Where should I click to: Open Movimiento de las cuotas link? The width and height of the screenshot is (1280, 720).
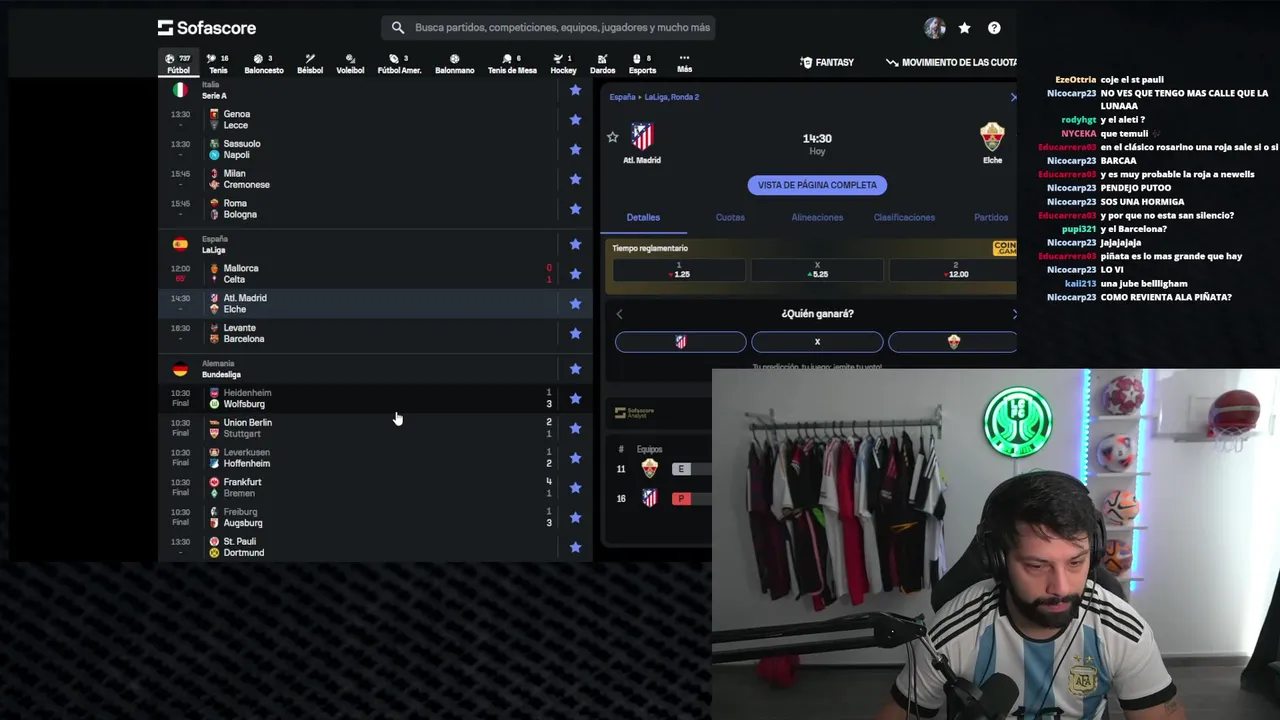pyautogui.click(x=951, y=62)
